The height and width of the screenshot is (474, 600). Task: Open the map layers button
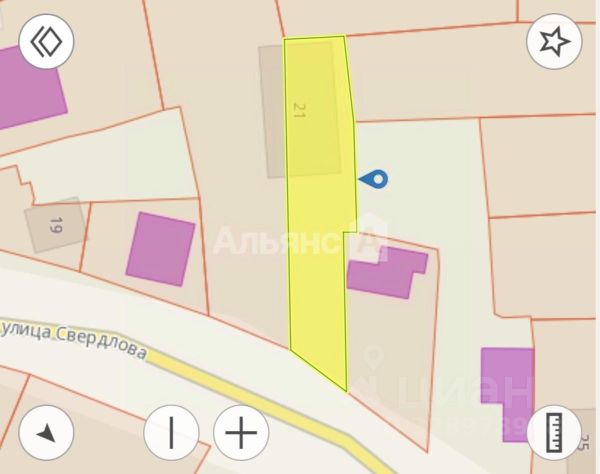46,41
